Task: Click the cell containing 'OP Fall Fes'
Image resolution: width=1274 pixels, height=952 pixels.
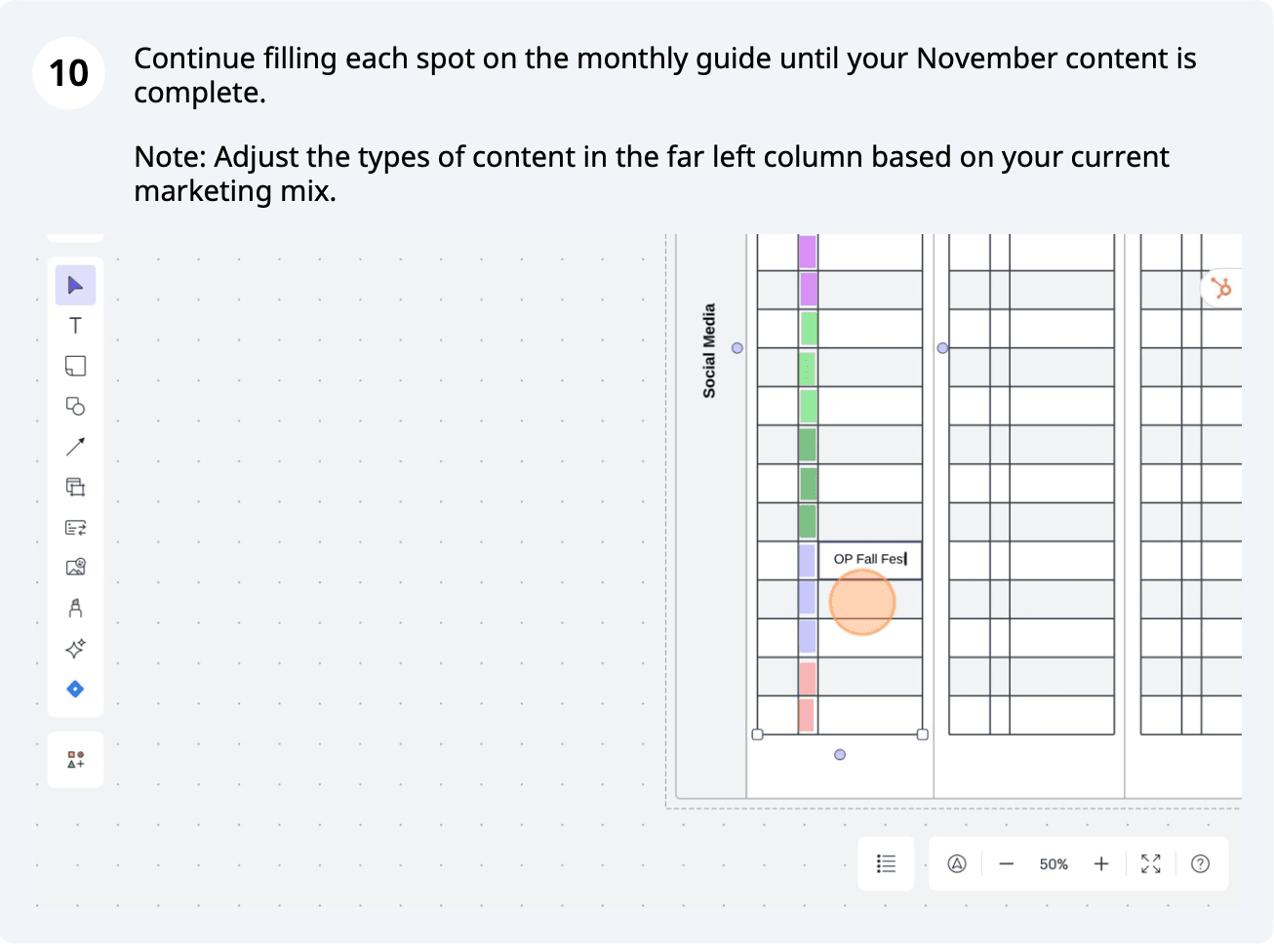Action: (869, 560)
